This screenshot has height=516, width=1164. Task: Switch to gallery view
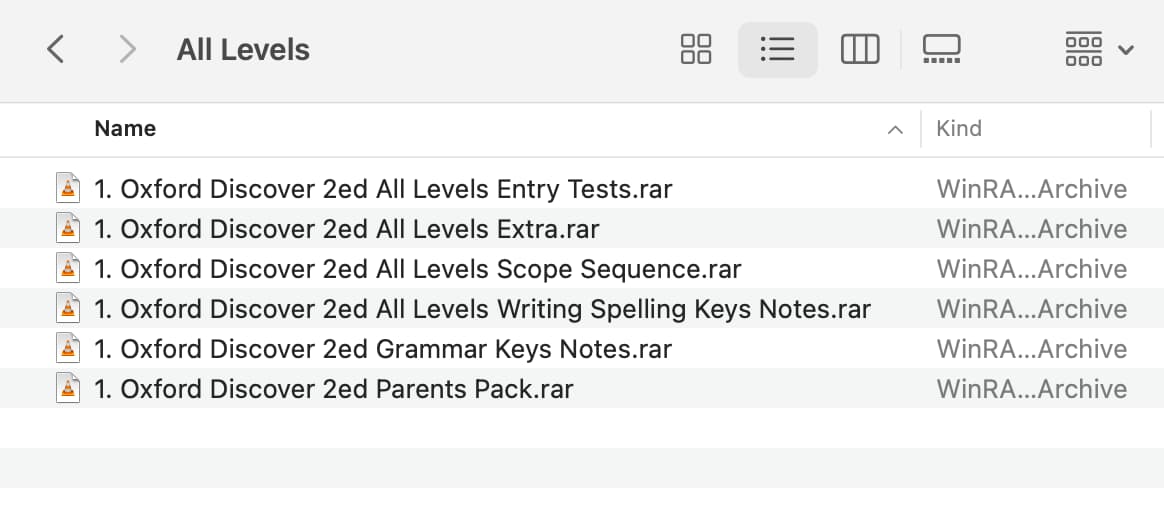point(941,50)
